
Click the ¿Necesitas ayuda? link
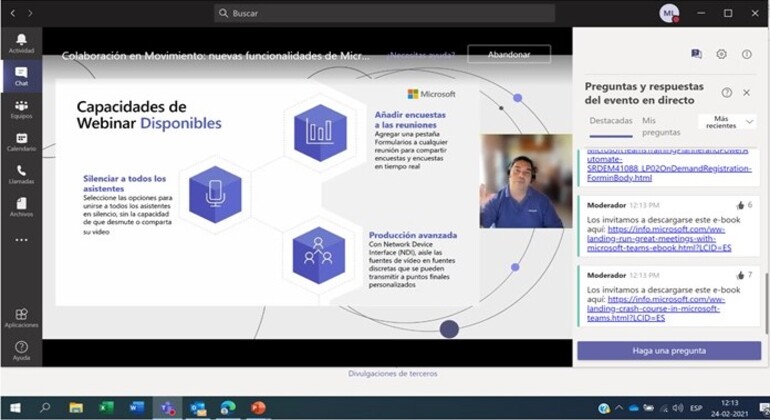tap(420, 54)
